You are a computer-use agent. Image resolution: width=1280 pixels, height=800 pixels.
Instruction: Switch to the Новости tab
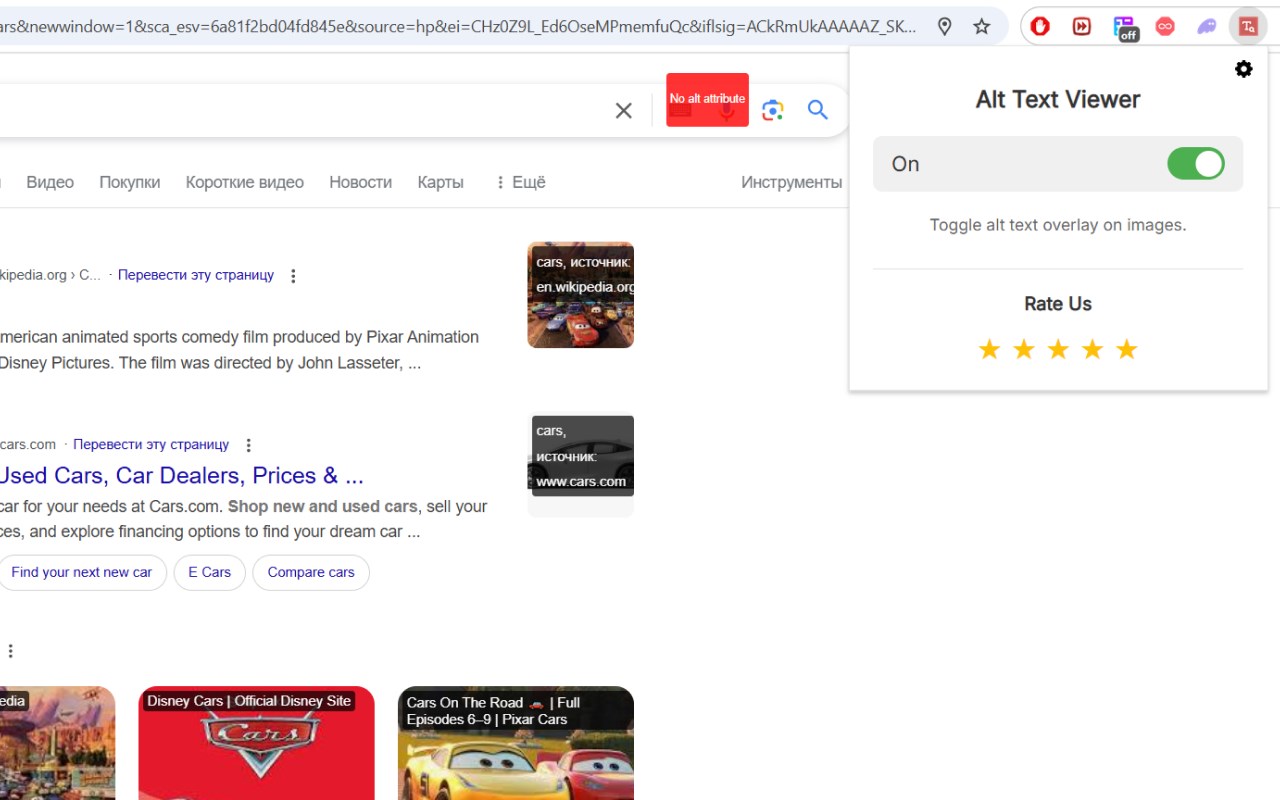(x=360, y=182)
